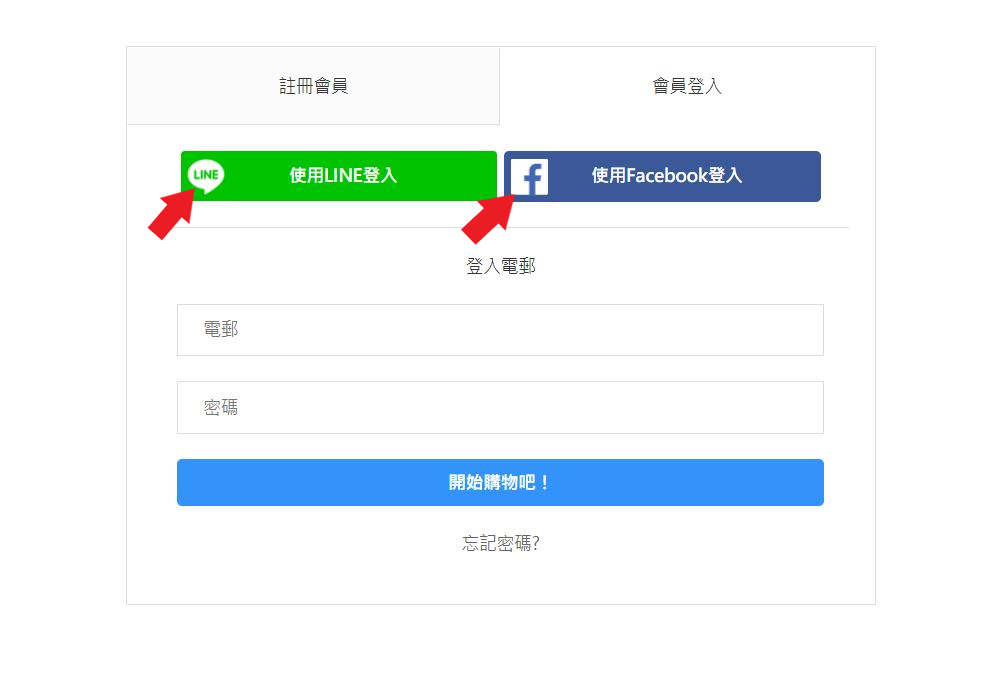Click the red arrow pointing at the Facebook logo
The width and height of the screenshot is (987, 686).
tap(488, 218)
